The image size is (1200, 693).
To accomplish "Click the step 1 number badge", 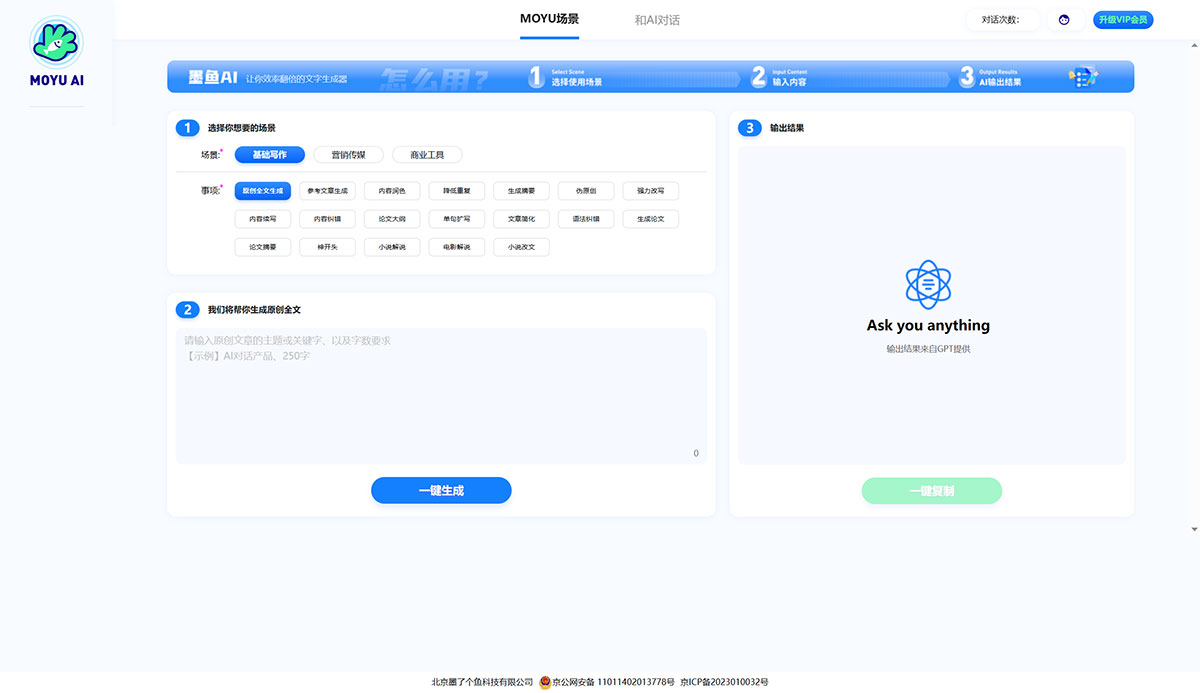I will pyautogui.click(x=187, y=128).
